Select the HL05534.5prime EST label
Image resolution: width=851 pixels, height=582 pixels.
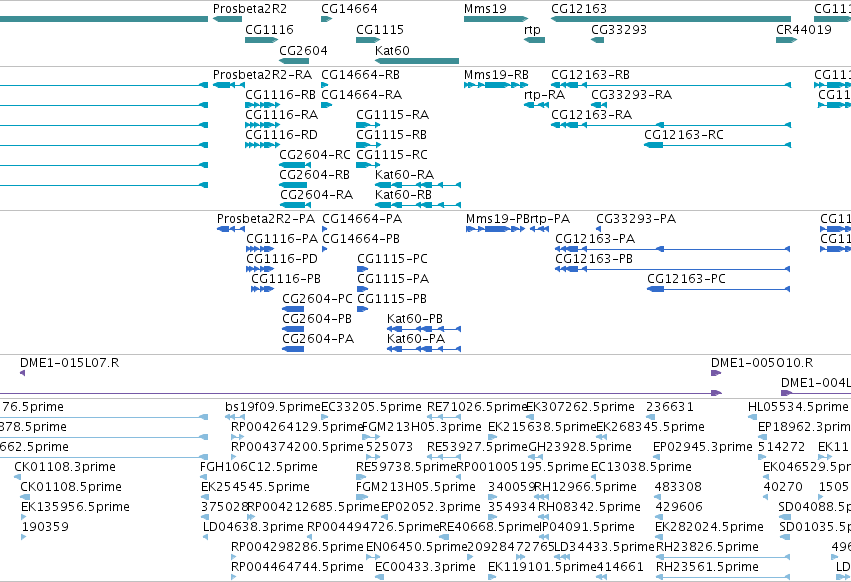(x=798, y=407)
